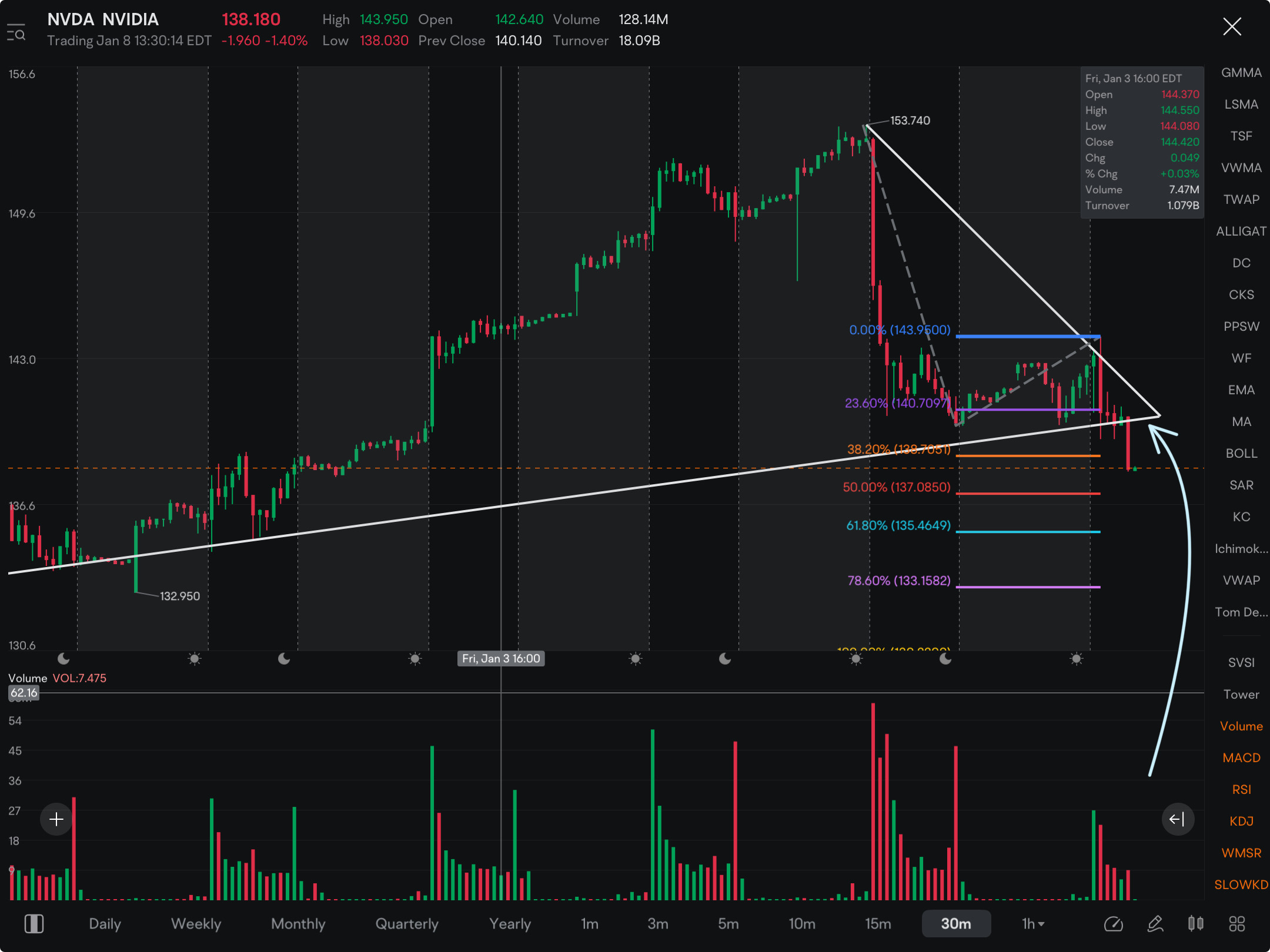Enable the ALLIGAT indicator

click(x=1241, y=232)
